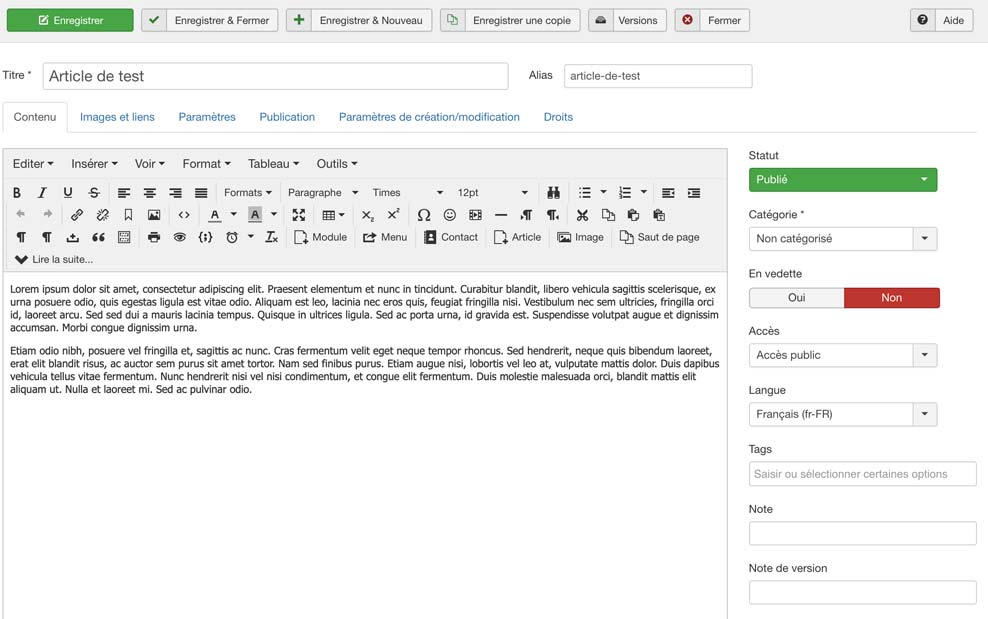Image resolution: width=988 pixels, height=619 pixels.
Task: Choose the text color swatch A
Action: point(215,215)
